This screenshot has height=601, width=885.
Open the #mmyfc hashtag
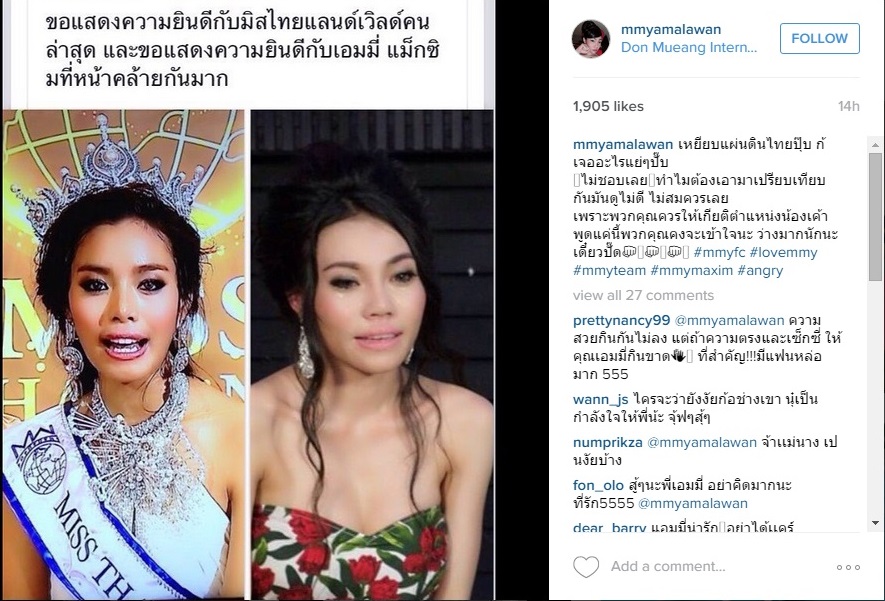pyautogui.click(x=720, y=252)
